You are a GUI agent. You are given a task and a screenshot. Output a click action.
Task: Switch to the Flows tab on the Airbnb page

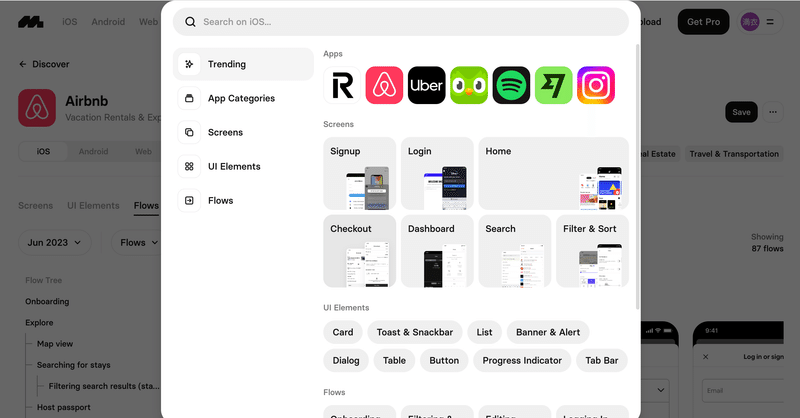point(146,206)
